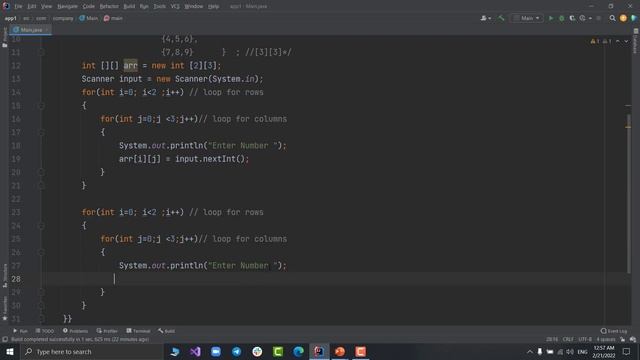Open Visual Studio from the taskbar
The width and height of the screenshot is (640, 360).
[x=195, y=351]
